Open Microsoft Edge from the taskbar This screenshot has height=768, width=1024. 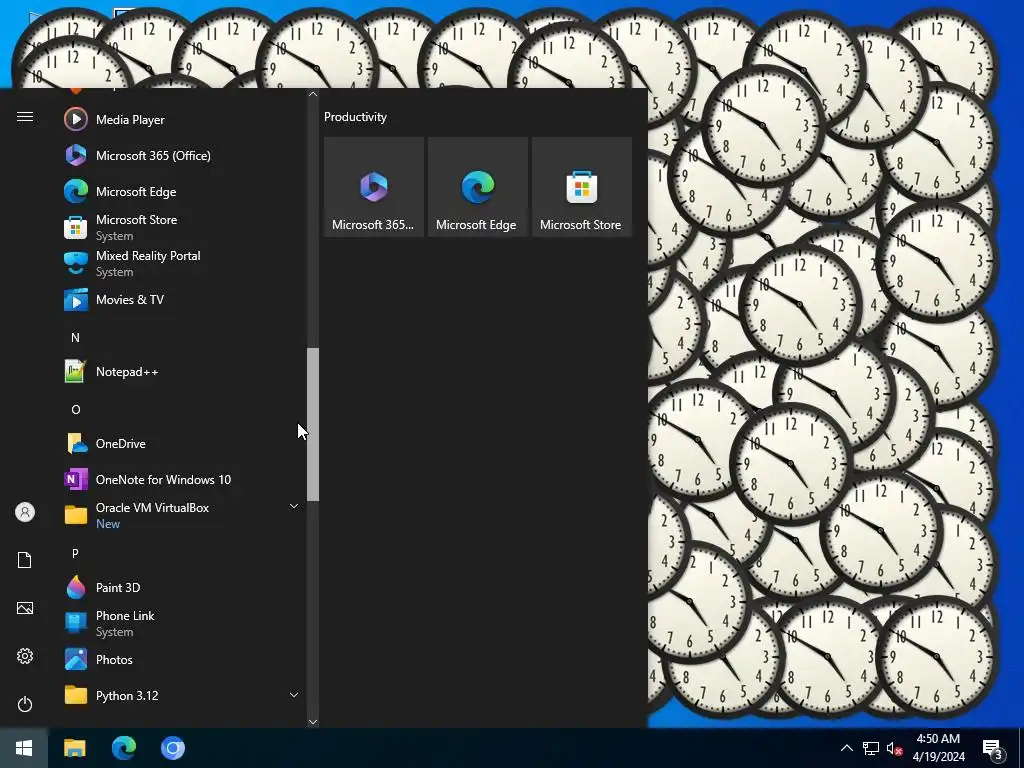[x=123, y=748]
